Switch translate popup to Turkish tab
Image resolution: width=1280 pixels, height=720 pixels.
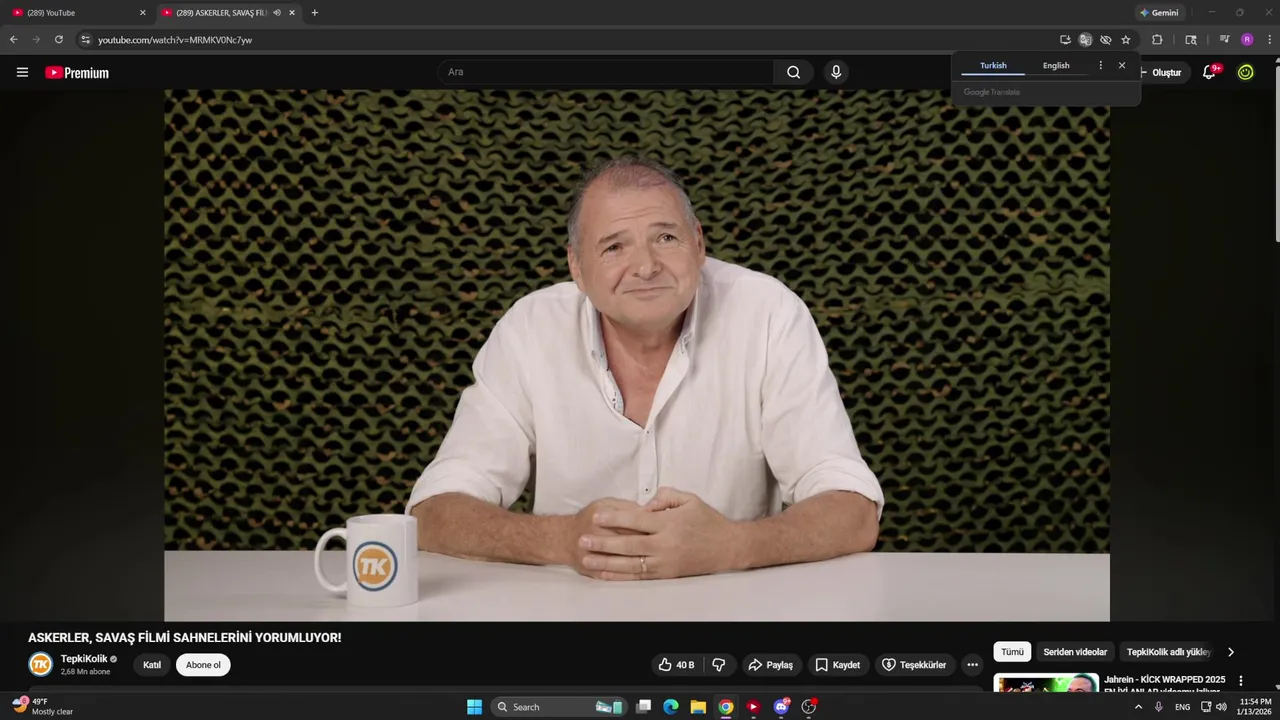pyautogui.click(x=993, y=65)
